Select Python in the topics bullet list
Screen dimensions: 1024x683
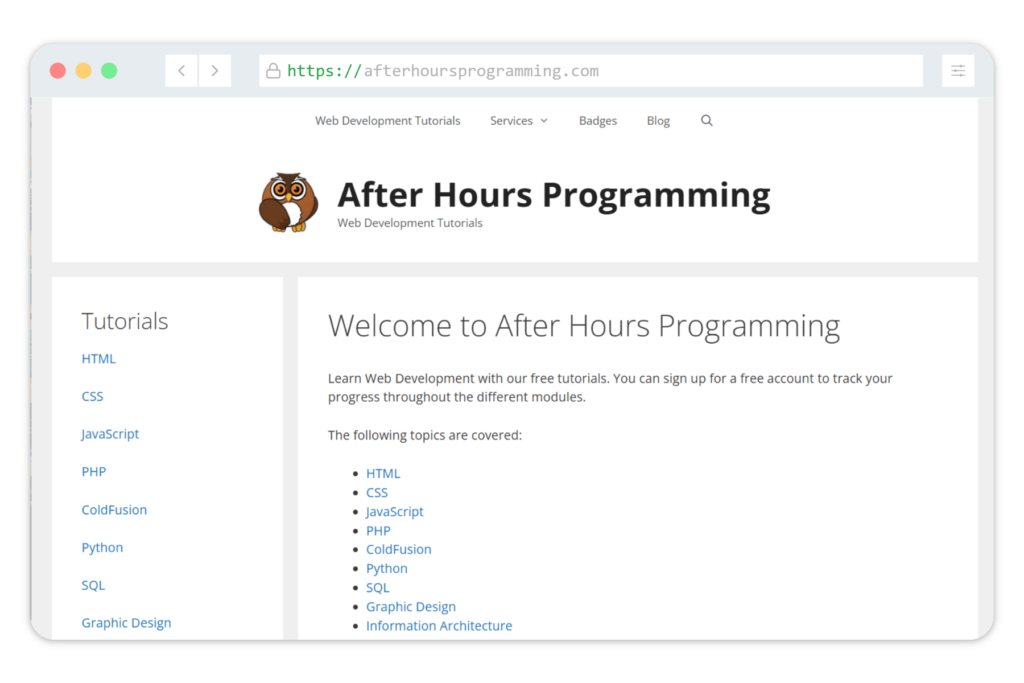click(x=387, y=569)
